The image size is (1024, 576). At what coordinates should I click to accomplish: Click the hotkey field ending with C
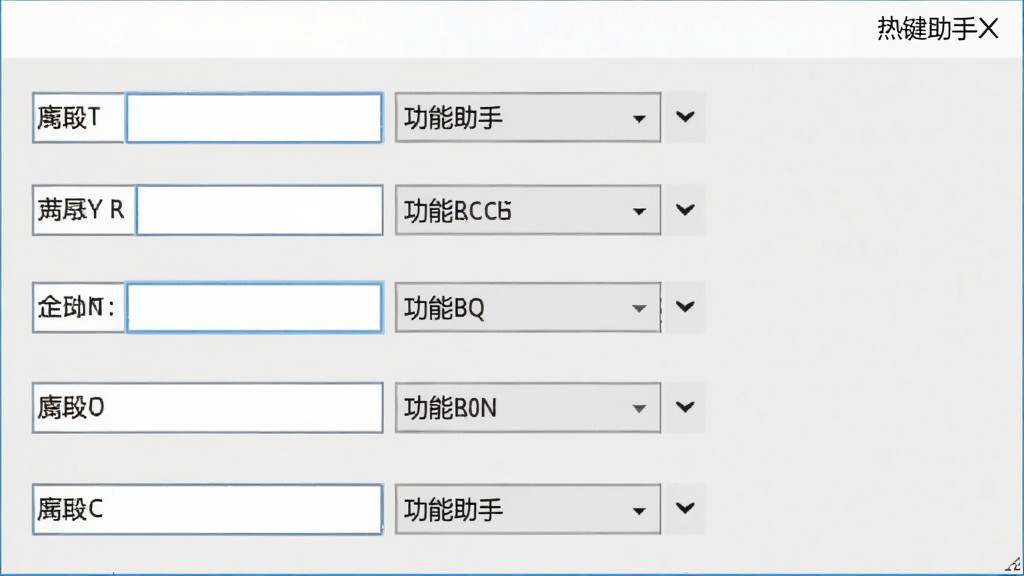pos(208,509)
